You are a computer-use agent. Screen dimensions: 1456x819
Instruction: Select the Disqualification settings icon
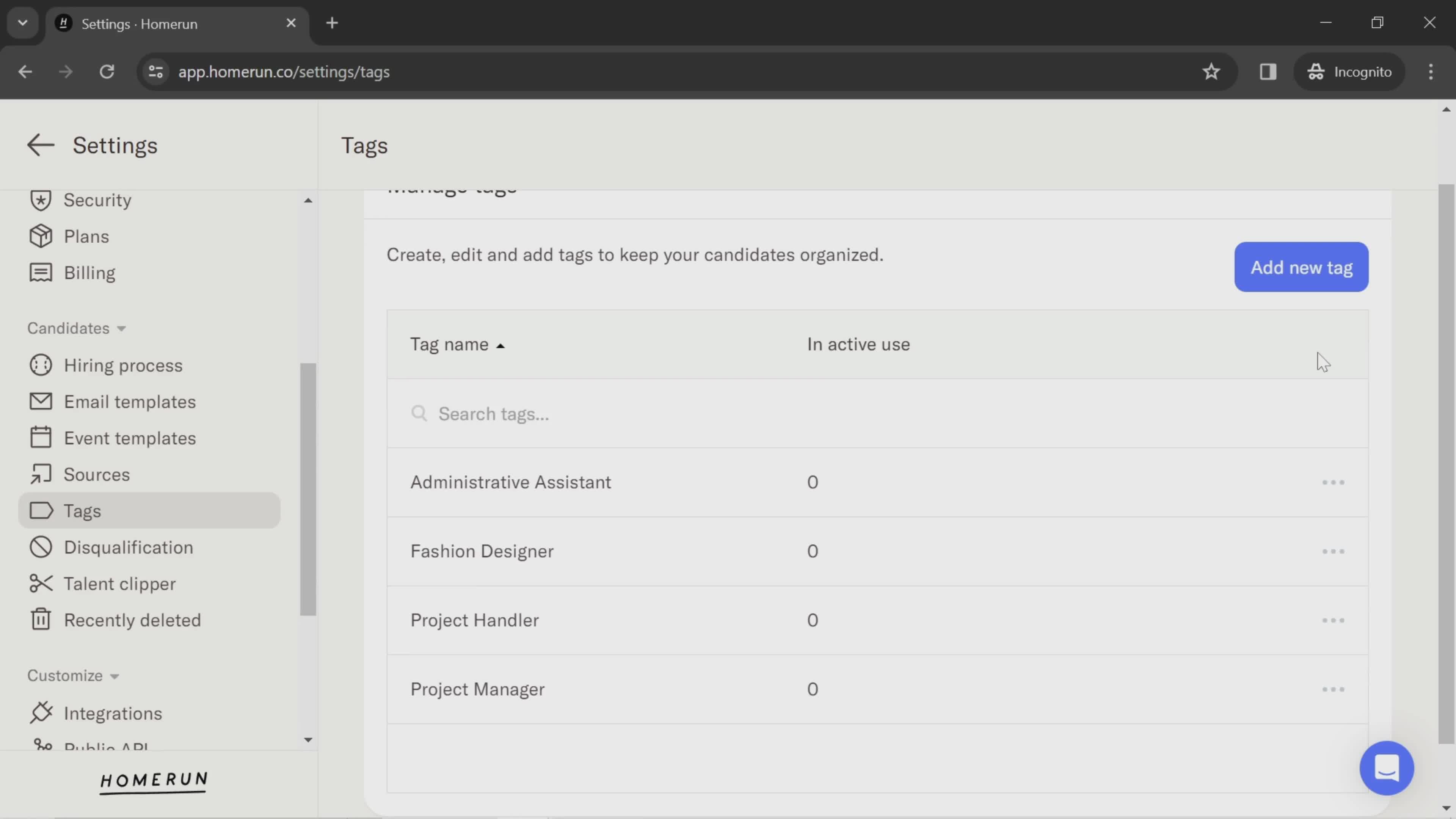tap(40, 547)
